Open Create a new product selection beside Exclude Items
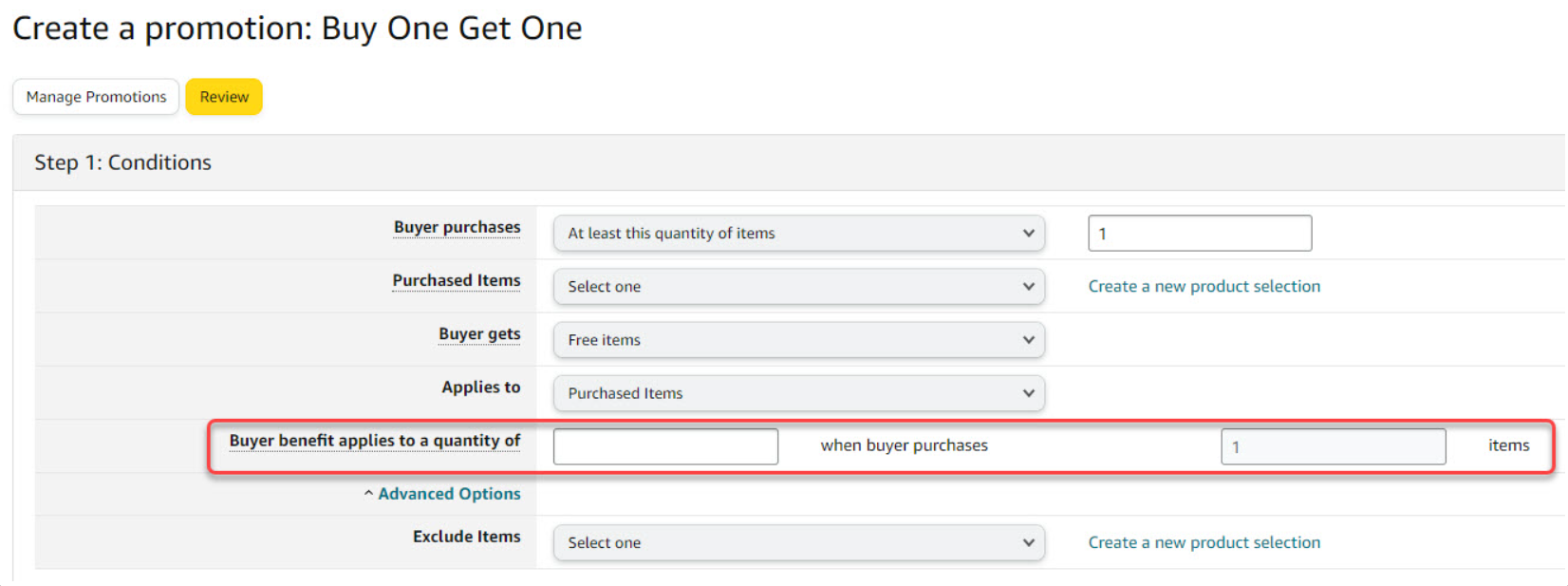Viewport: 1568px width, 586px height. pos(1204,543)
